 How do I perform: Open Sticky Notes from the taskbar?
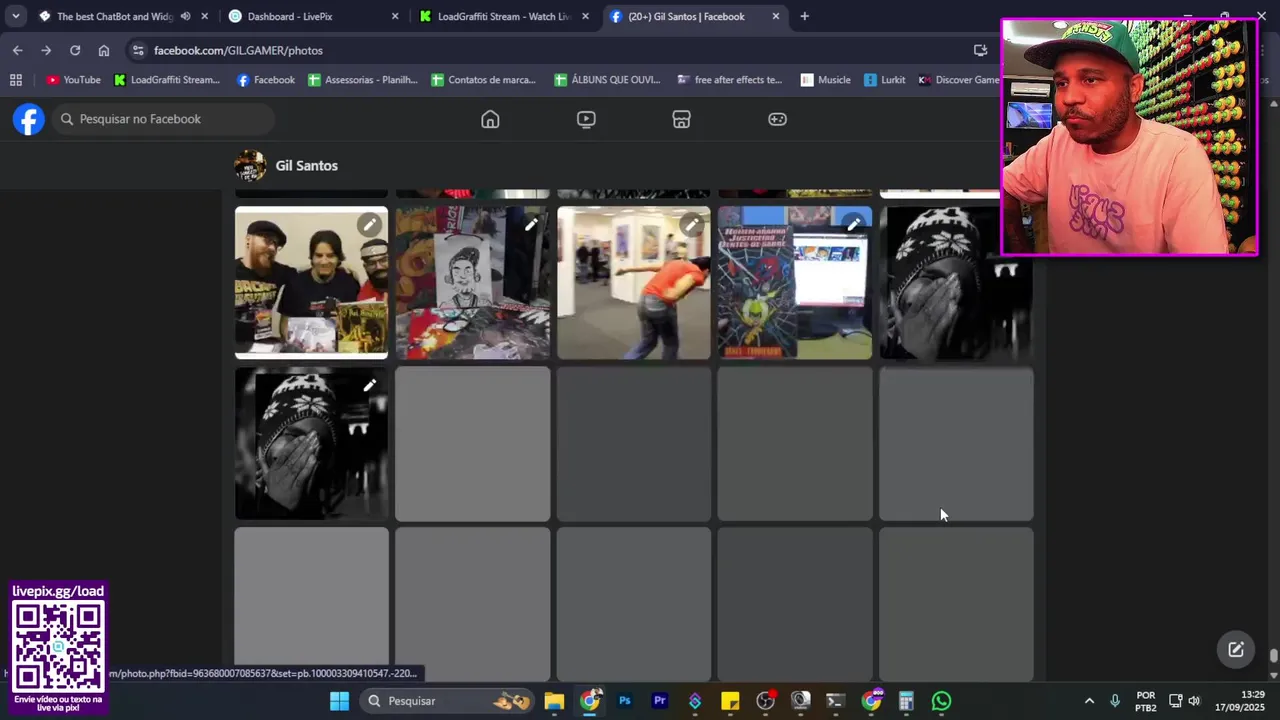coord(730,701)
